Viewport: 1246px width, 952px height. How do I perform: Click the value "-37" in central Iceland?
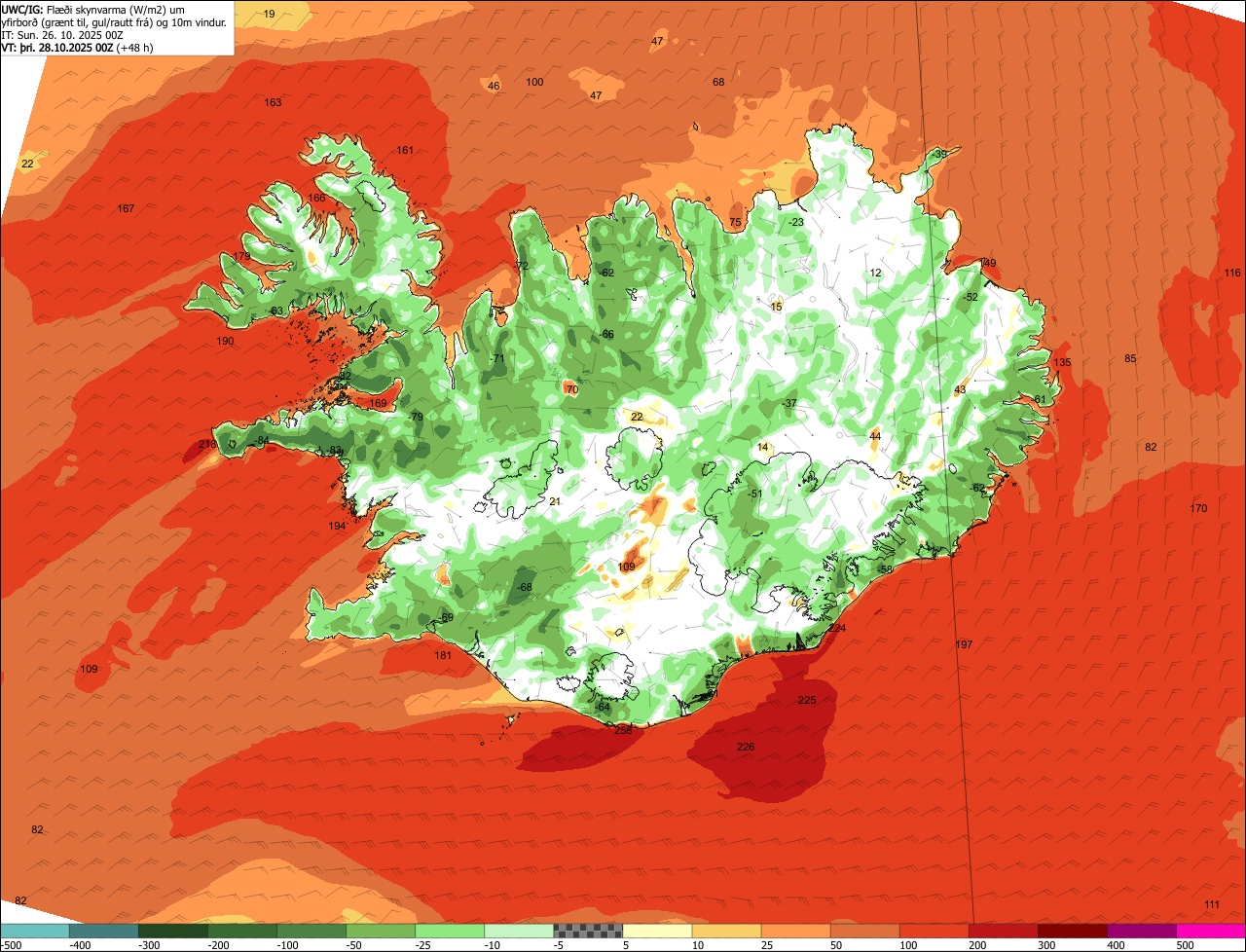pos(788,403)
